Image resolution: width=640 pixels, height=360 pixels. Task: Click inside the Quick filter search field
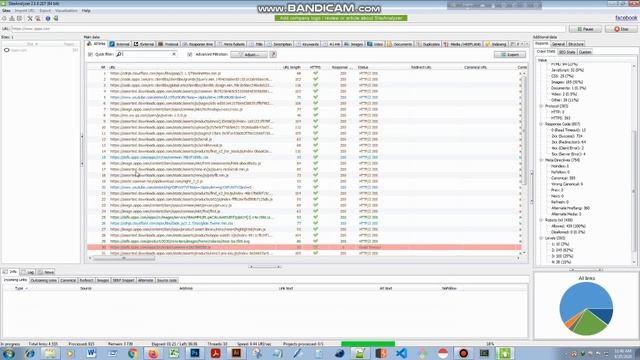tap(146, 54)
